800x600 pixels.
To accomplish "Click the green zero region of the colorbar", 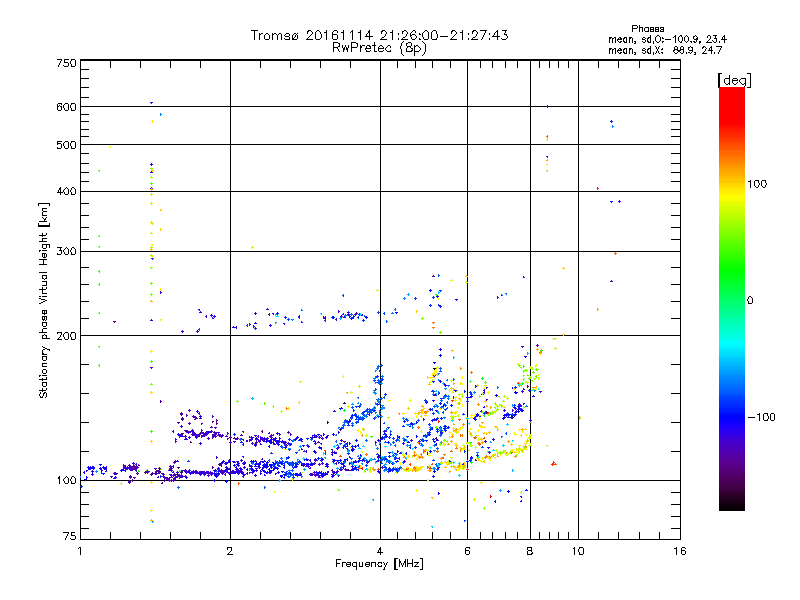I will coord(732,300).
